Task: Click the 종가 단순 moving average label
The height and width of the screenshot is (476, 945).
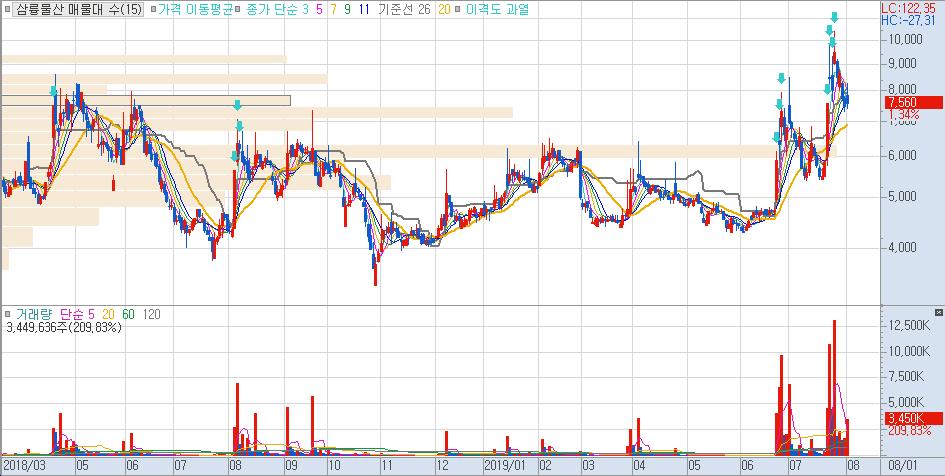Action: tap(271, 10)
